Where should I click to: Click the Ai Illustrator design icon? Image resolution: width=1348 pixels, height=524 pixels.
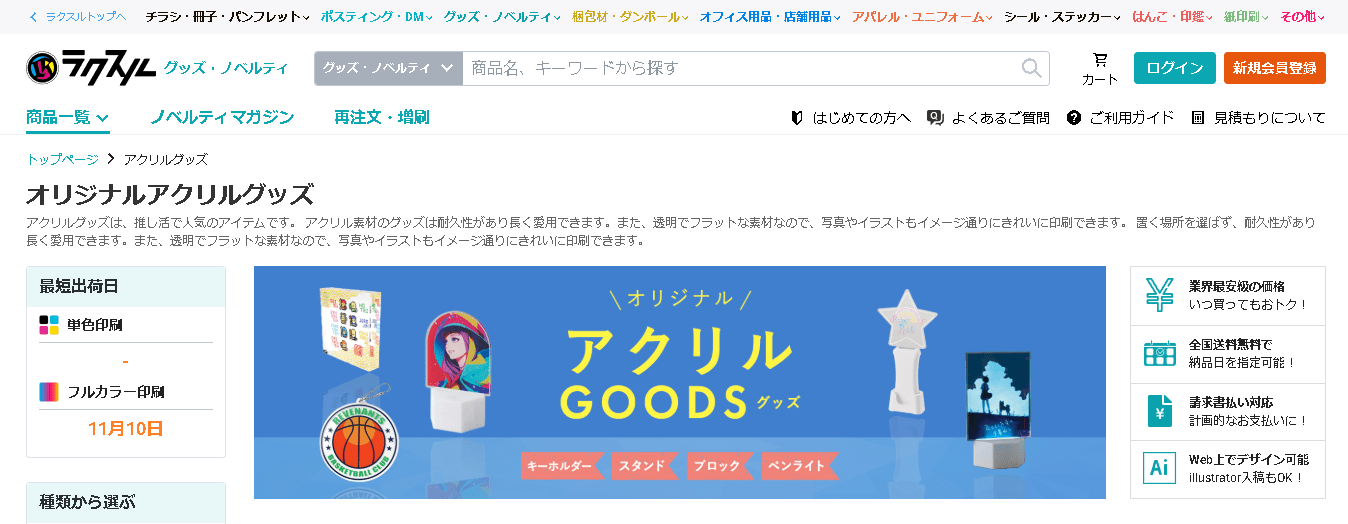1160,468
